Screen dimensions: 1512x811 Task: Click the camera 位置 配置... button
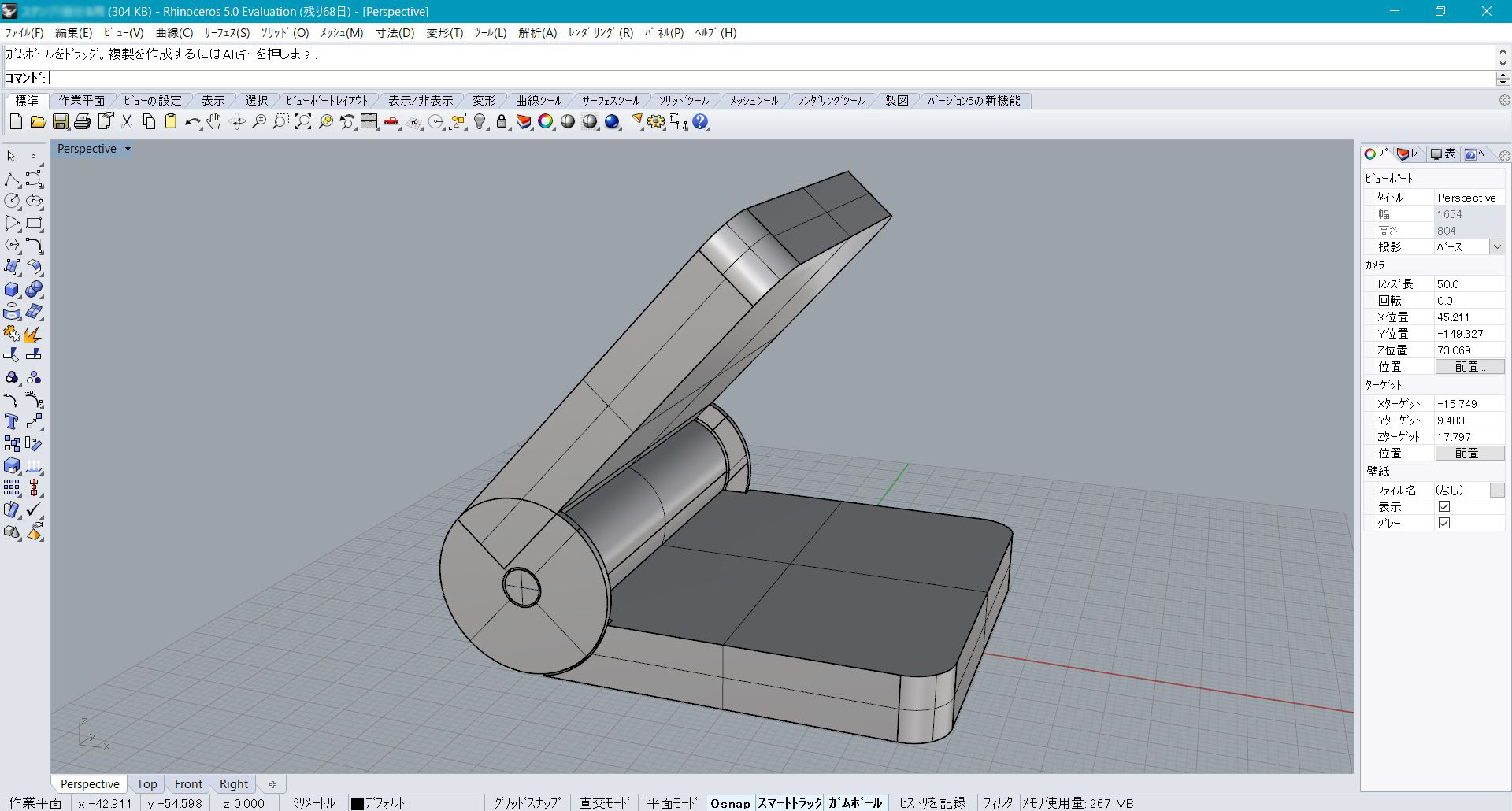(x=1469, y=367)
